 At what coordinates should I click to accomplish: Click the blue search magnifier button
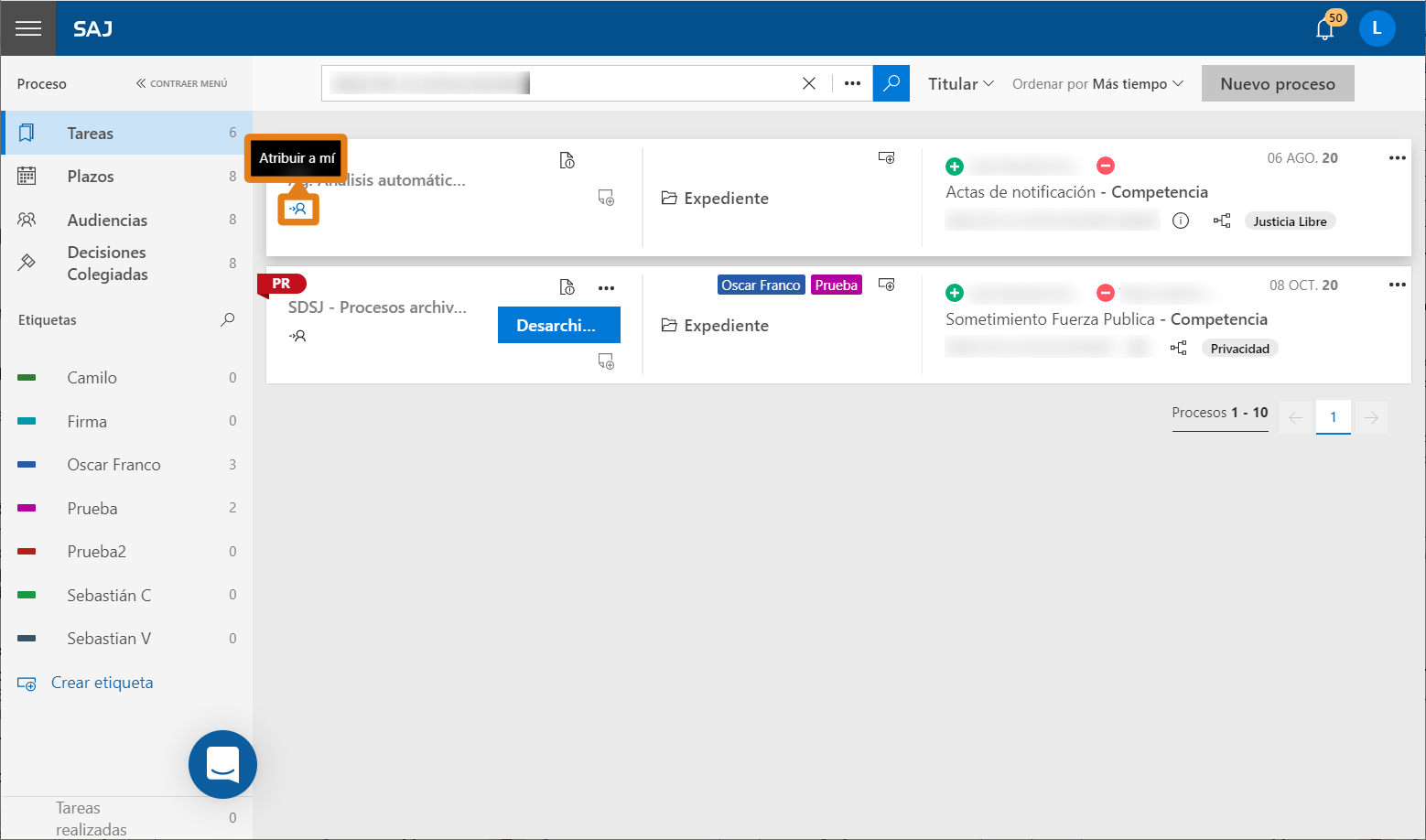(x=891, y=83)
